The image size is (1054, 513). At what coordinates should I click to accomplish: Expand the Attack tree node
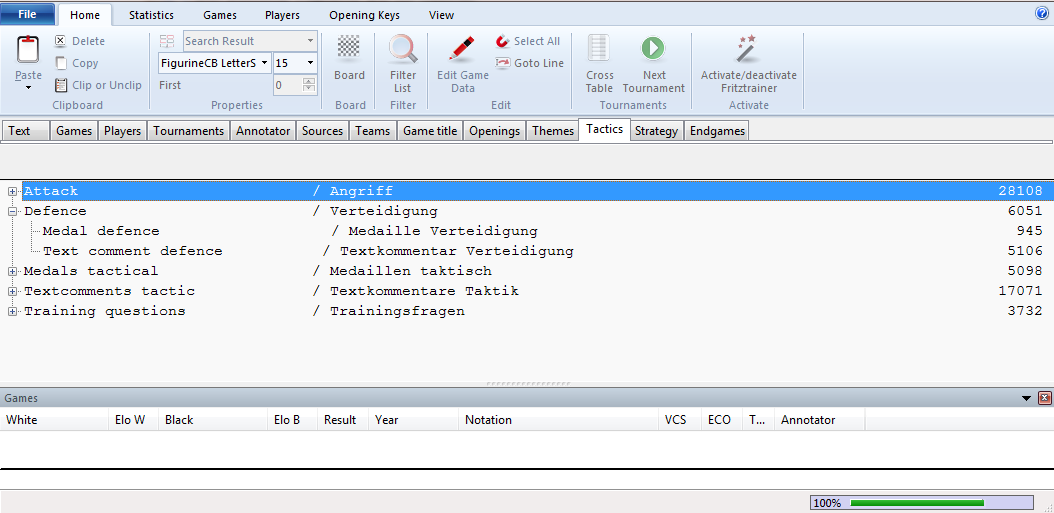pyautogui.click(x=13, y=191)
